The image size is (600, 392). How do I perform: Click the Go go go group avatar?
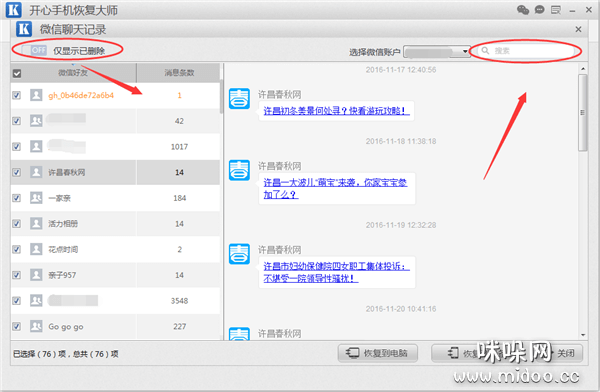click(36, 326)
